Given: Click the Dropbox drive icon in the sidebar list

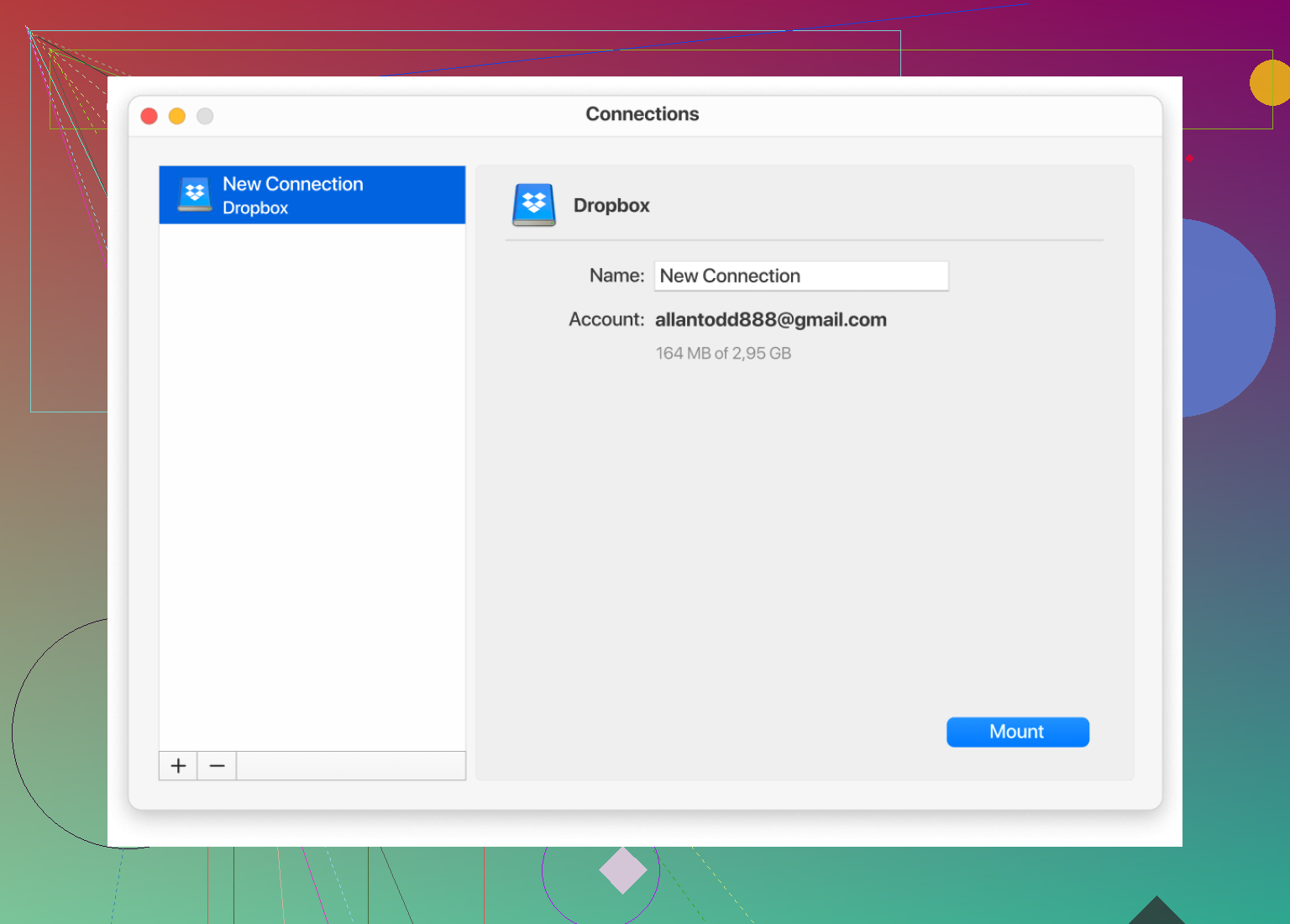Looking at the screenshot, I should pyautogui.click(x=195, y=194).
